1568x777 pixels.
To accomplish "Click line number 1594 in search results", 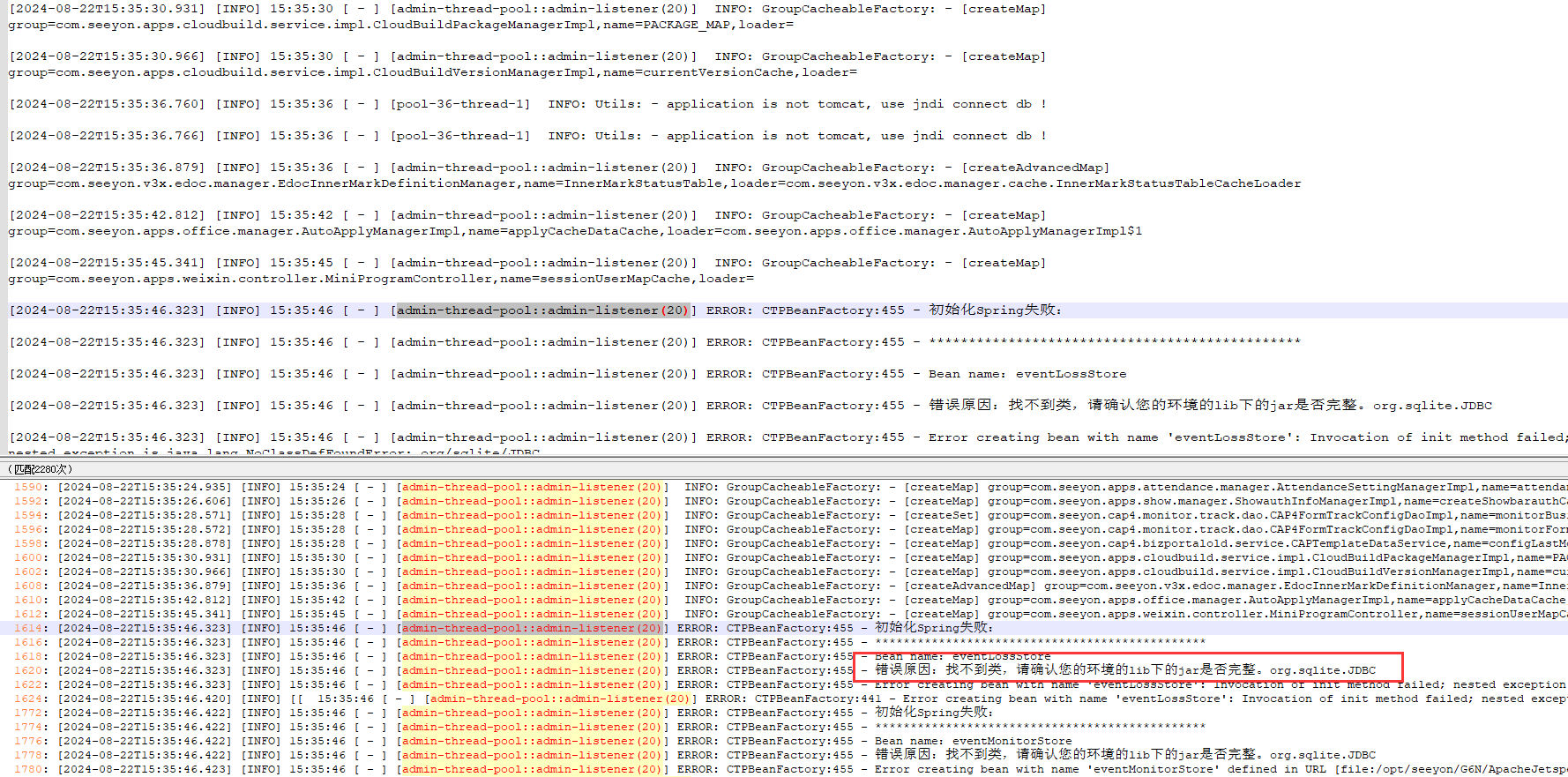I will [29, 515].
